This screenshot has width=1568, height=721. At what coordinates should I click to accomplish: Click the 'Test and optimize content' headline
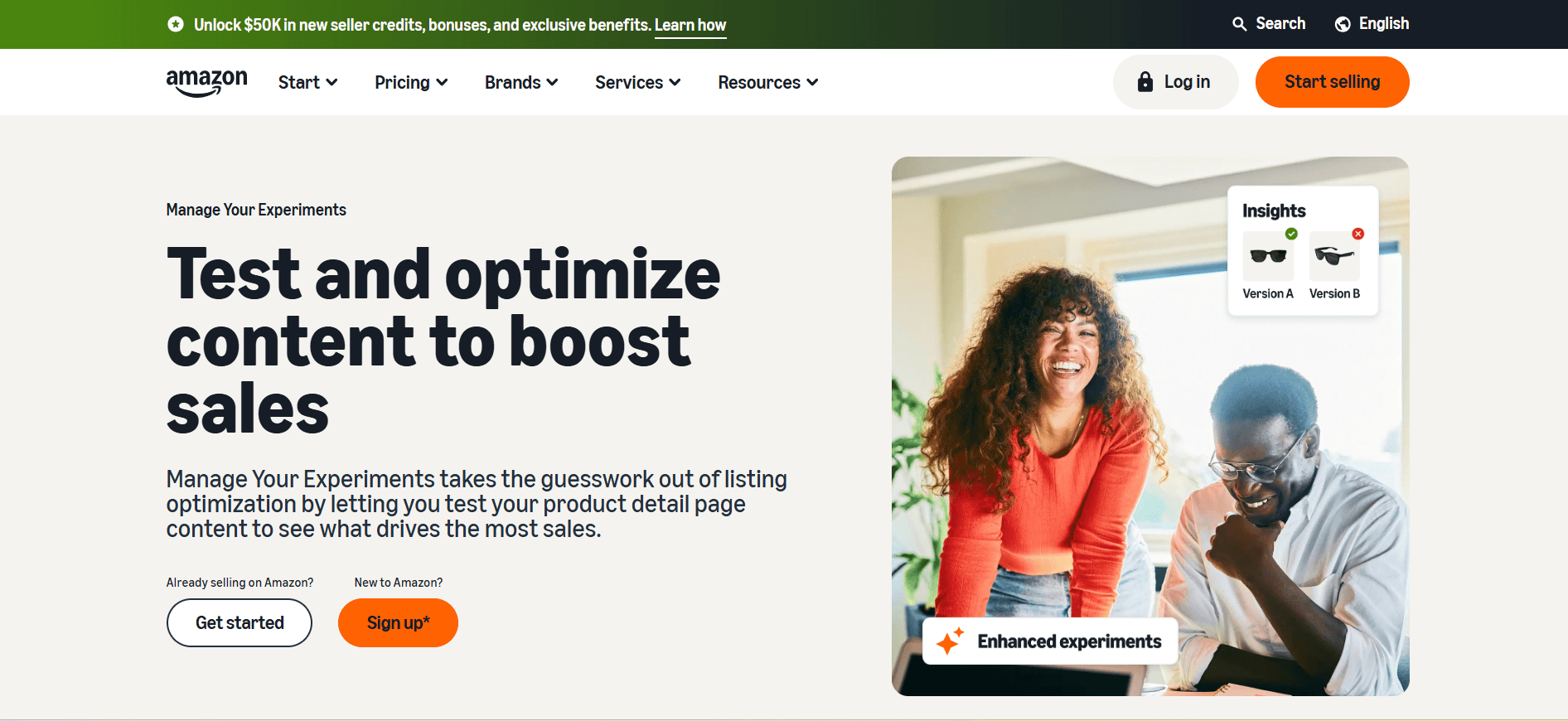pyautogui.click(x=443, y=341)
